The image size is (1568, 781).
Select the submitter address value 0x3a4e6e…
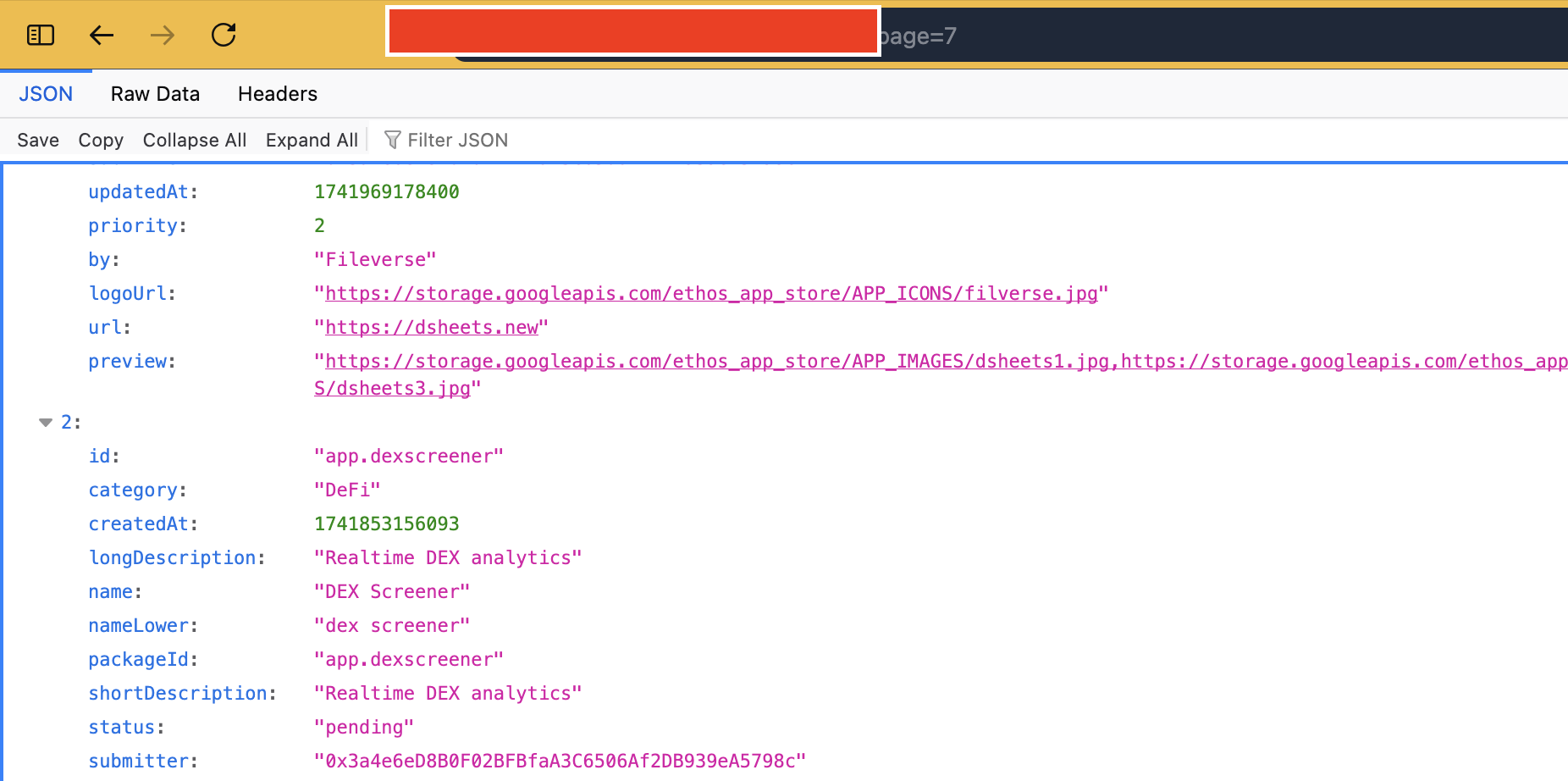tap(560, 761)
